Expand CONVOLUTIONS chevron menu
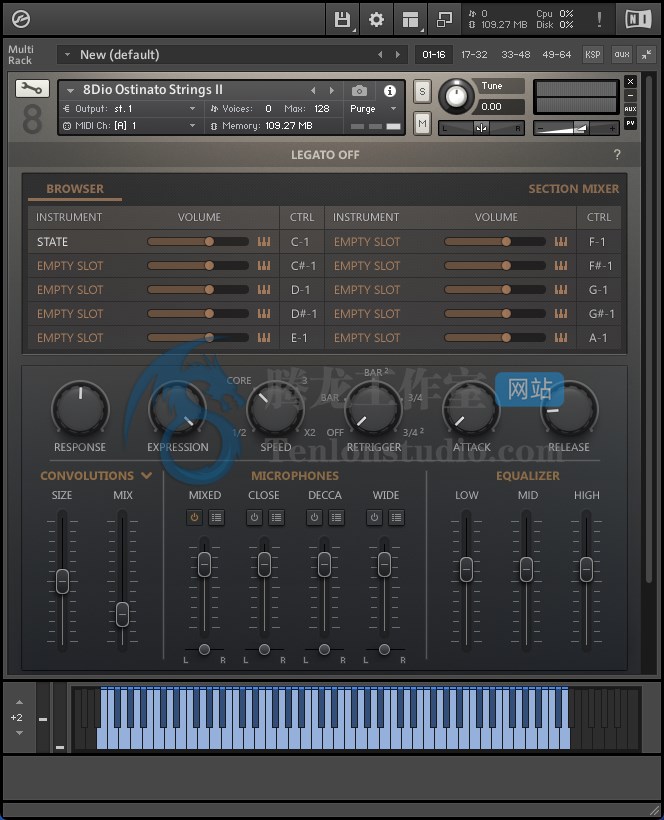 tap(146, 475)
